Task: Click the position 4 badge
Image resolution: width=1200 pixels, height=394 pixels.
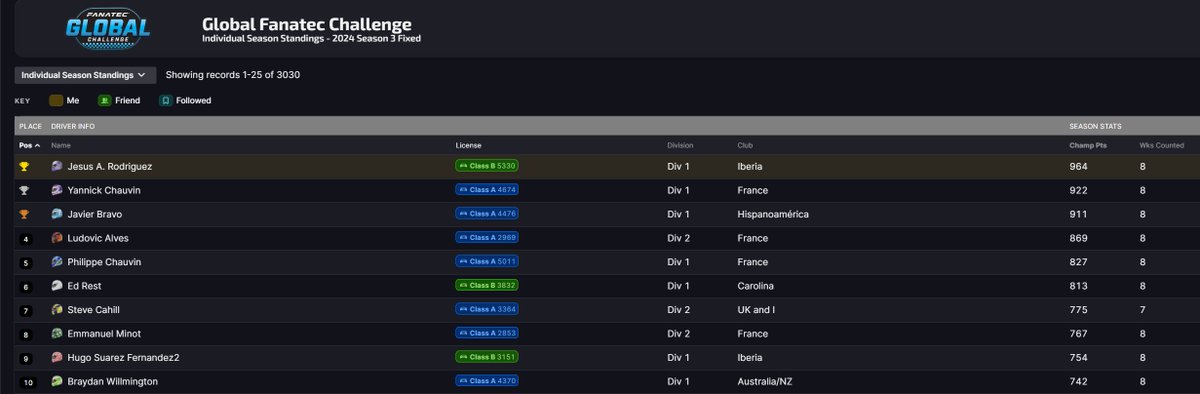Action: [25, 239]
